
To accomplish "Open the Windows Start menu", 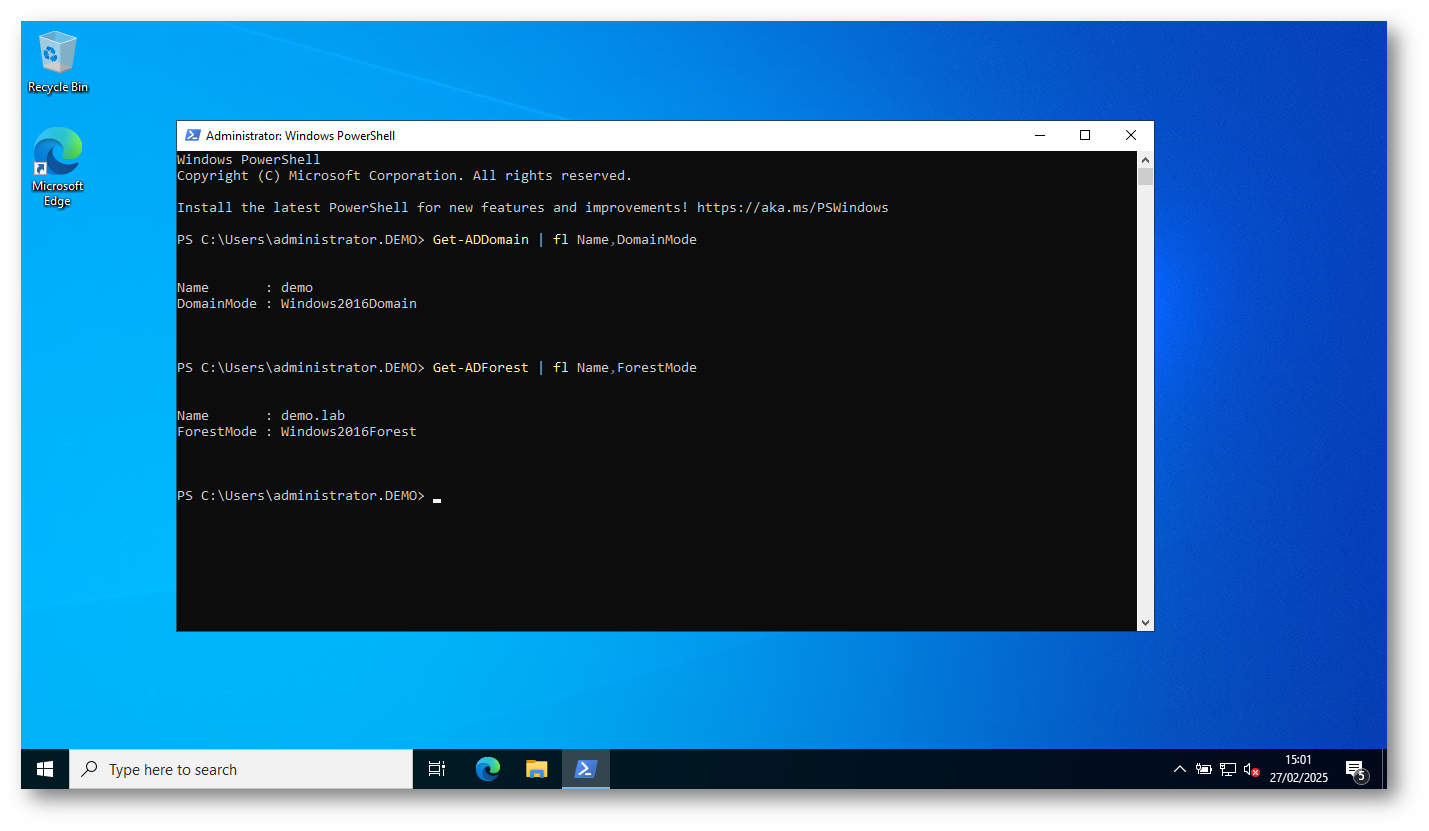I will (x=45, y=769).
